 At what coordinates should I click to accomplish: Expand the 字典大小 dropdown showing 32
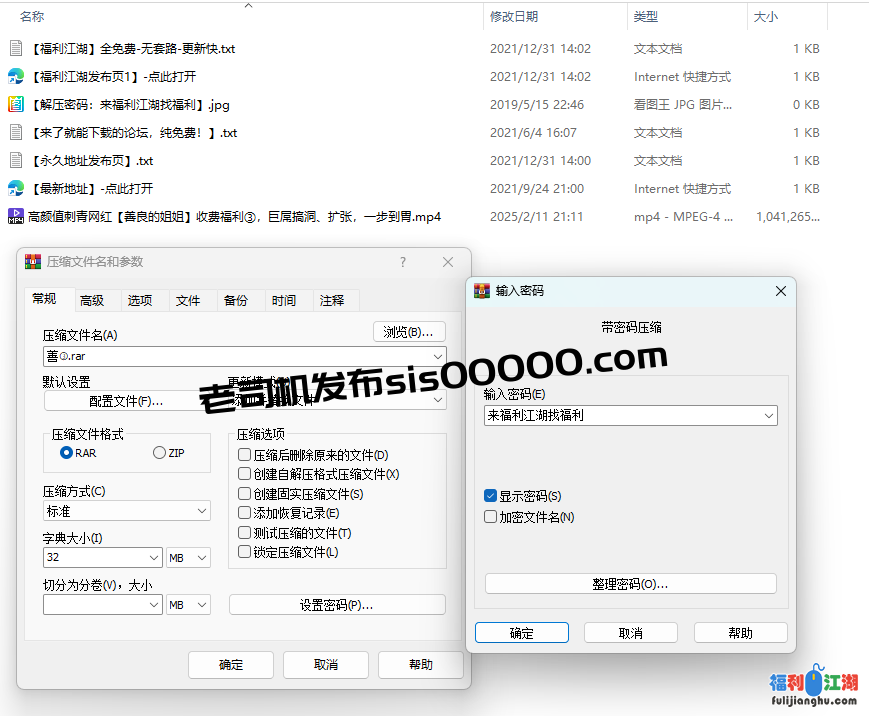coord(154,558)
